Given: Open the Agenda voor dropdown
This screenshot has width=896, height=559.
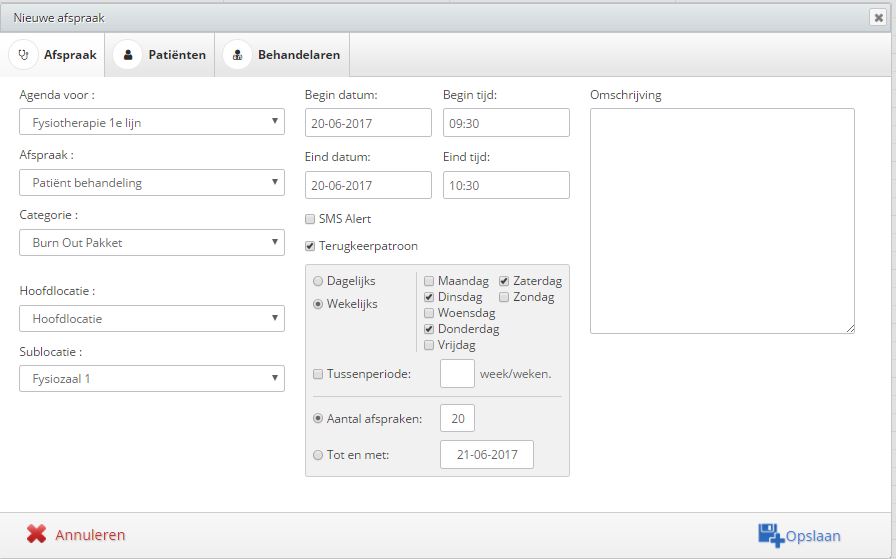Looking at the screenshot, I should pos(151,122).
